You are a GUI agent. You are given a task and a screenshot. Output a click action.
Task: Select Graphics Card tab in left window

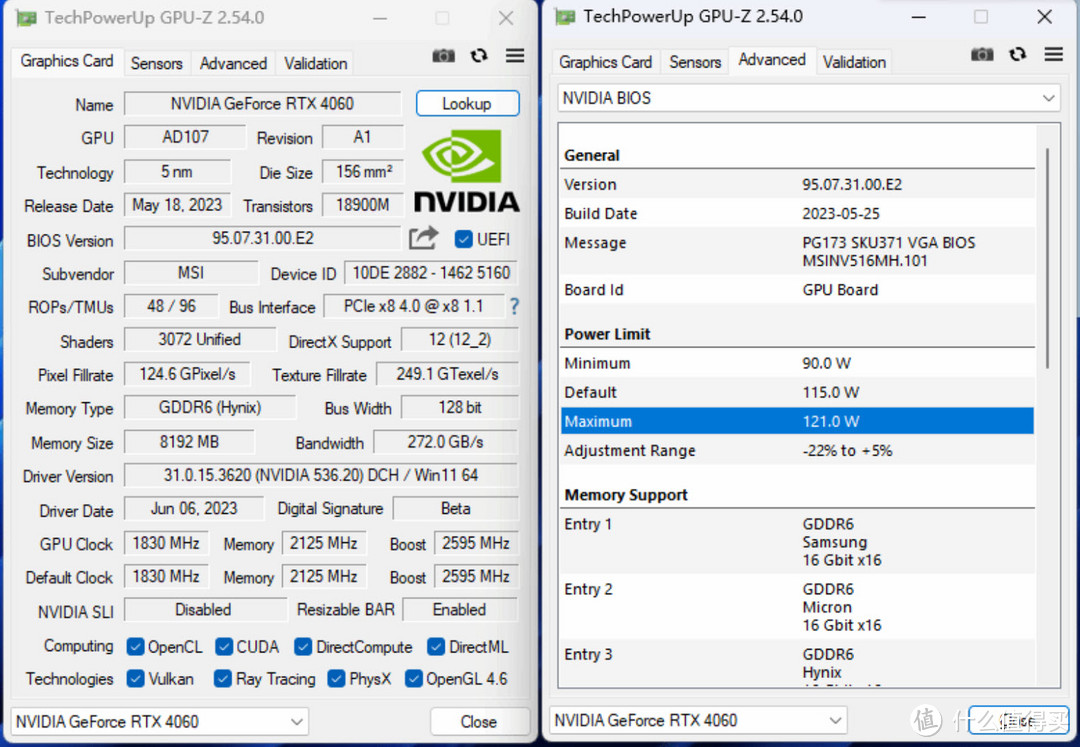(x=67, y=61)
